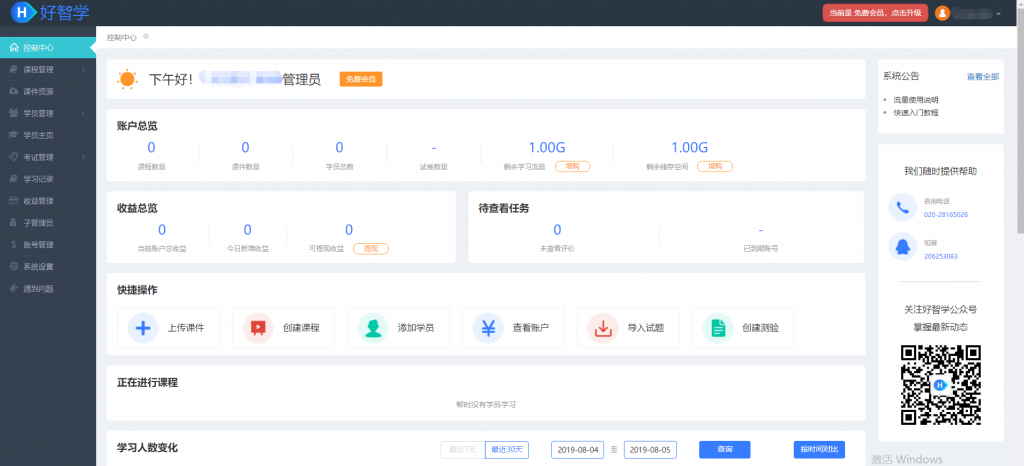Click the orange user avatar icon
This screenshot has height=466, width=1024.
[x=942, y=13]
